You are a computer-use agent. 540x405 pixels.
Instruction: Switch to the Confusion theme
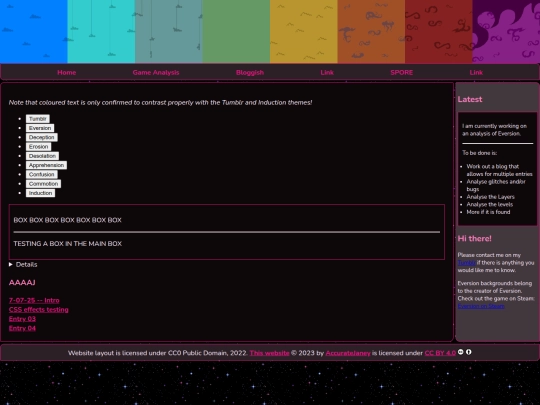point(42,175)
